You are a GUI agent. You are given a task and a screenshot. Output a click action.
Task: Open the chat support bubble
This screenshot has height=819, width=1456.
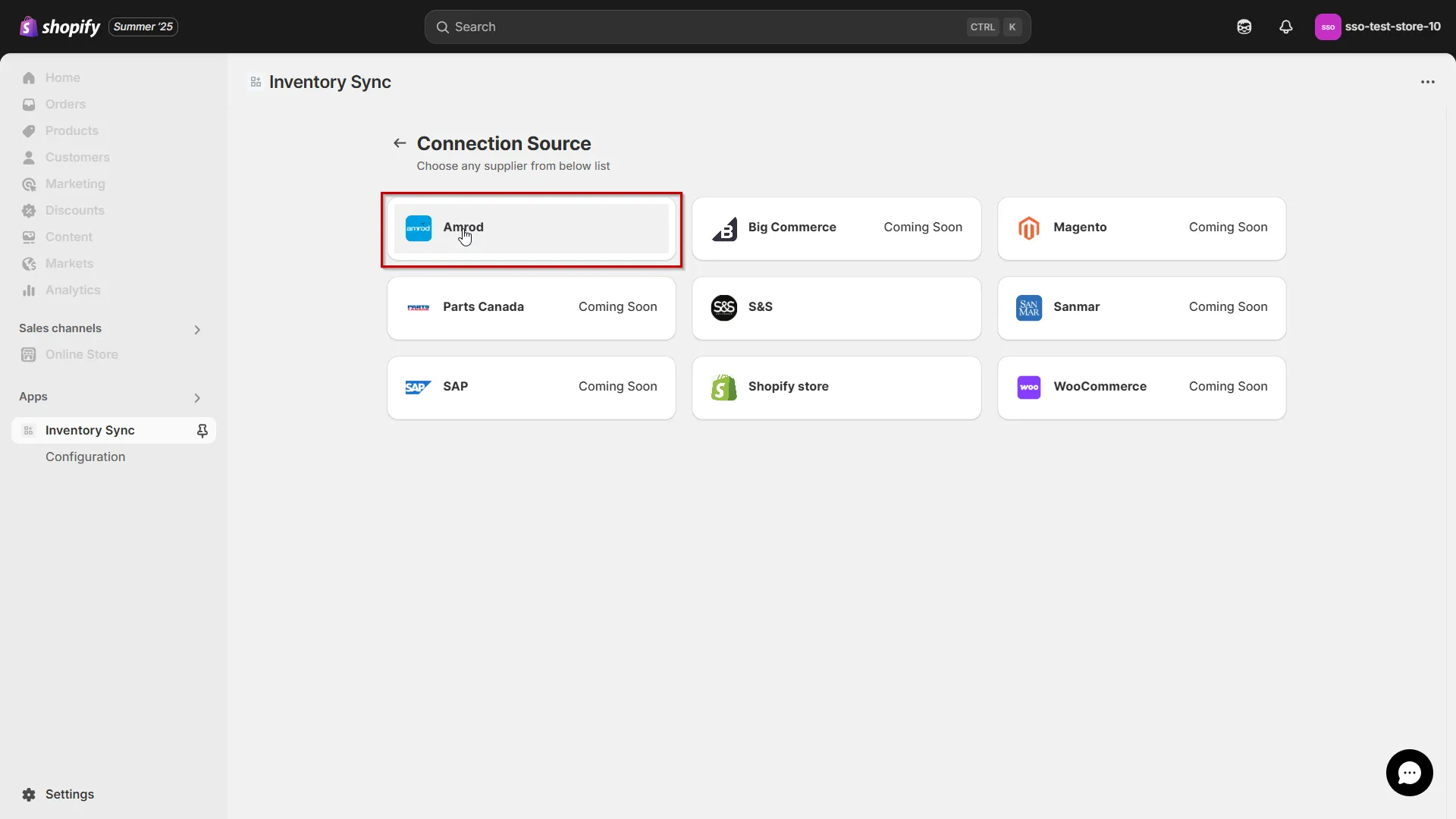(1409, 773)
